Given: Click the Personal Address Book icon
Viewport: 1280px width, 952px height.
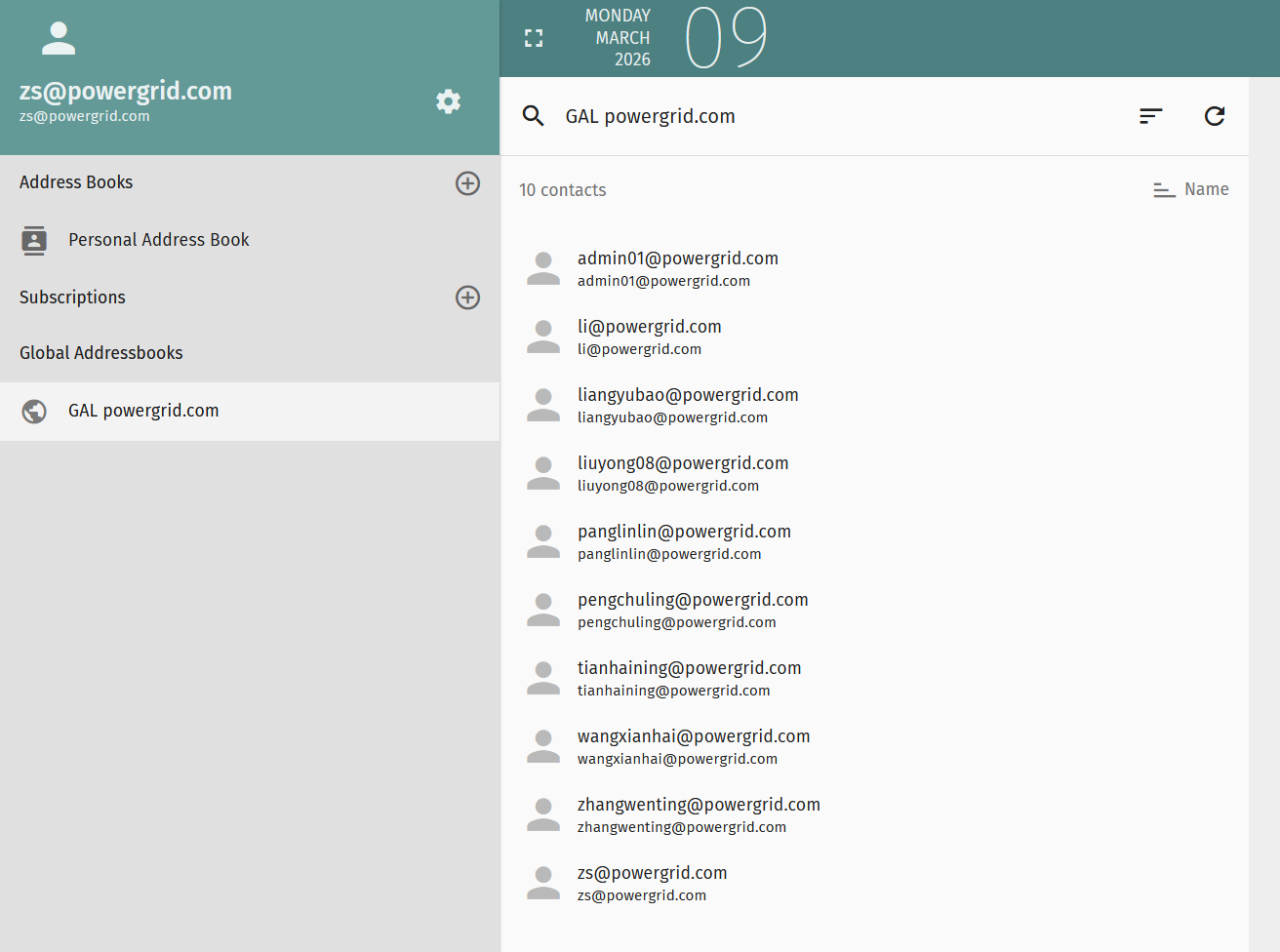Looking at the screenshot, I should (34, 240).
